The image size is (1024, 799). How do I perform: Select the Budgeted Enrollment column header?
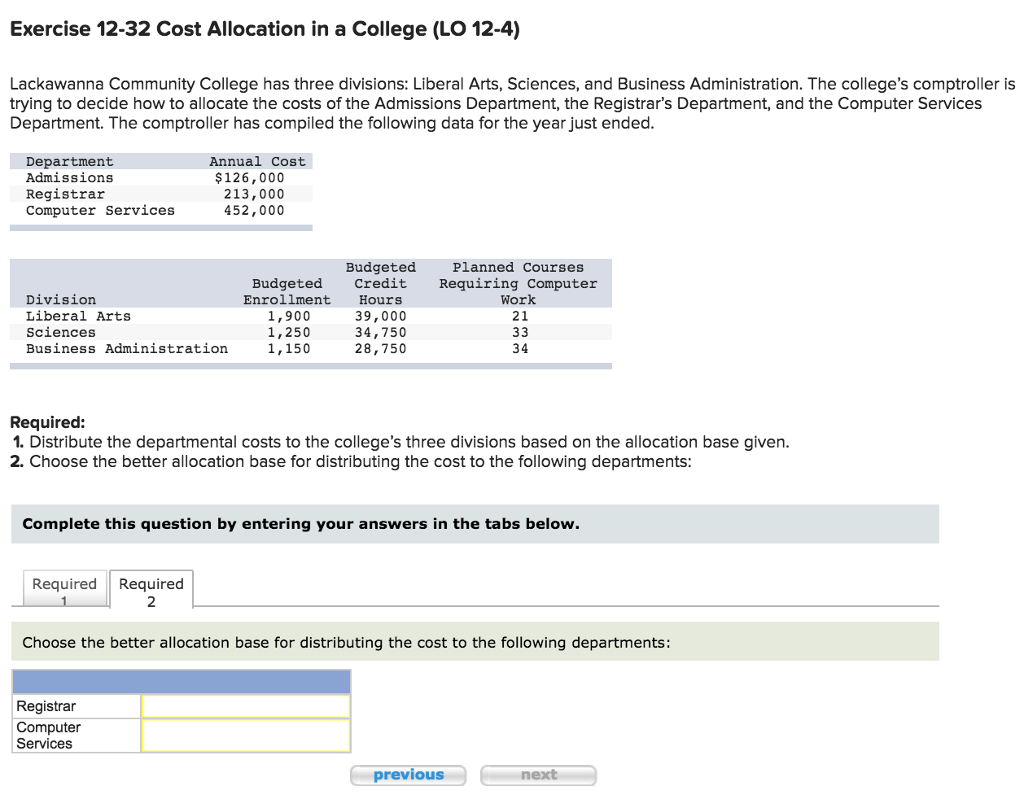(287, 291)
